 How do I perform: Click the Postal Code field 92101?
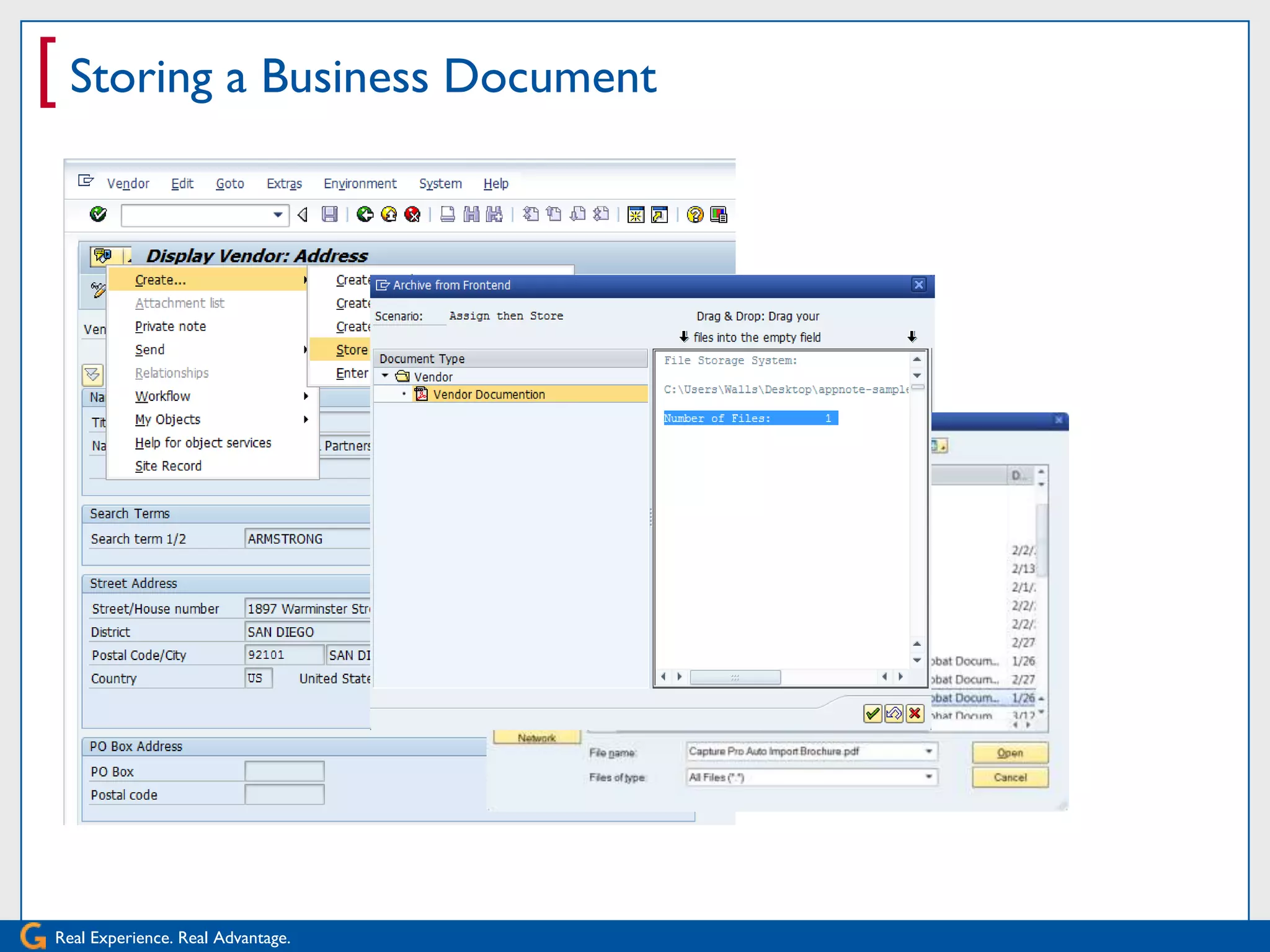284,654
